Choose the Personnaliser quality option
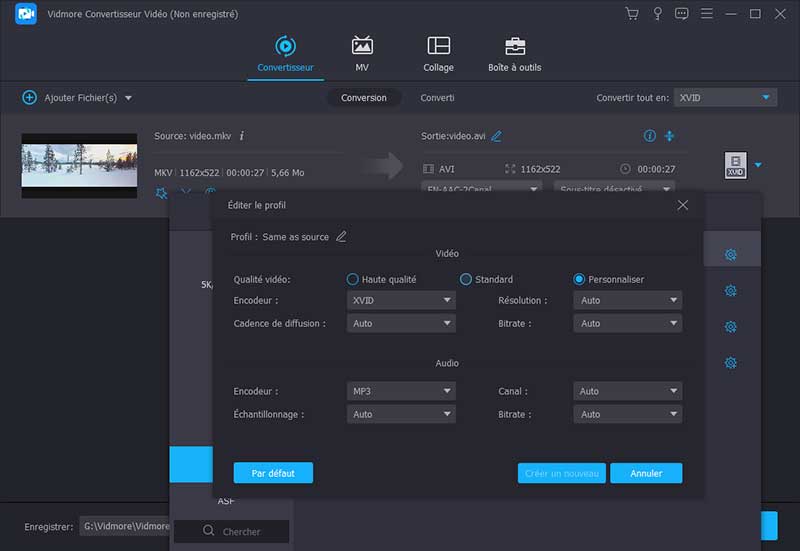800x551 pixels. tap(579, 280)
